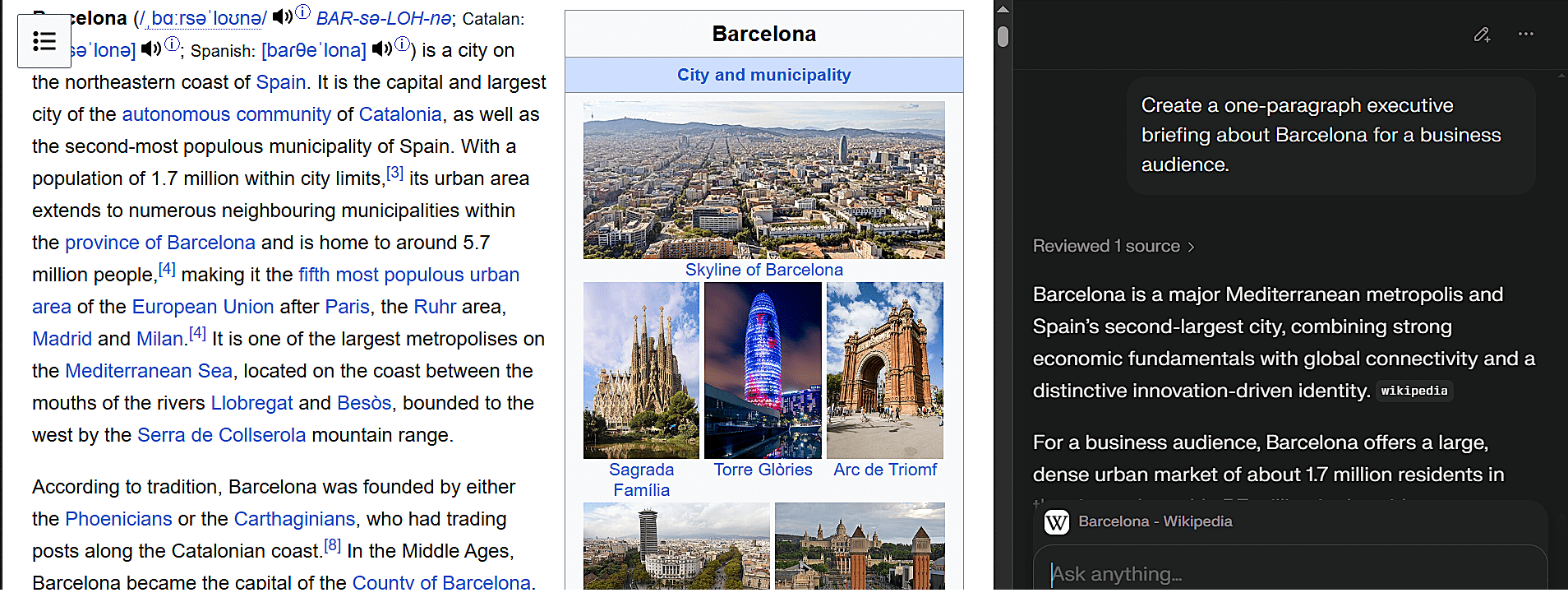
Task: Click footnote [4] after 'million people,'
Action: [x=167, y=269]
